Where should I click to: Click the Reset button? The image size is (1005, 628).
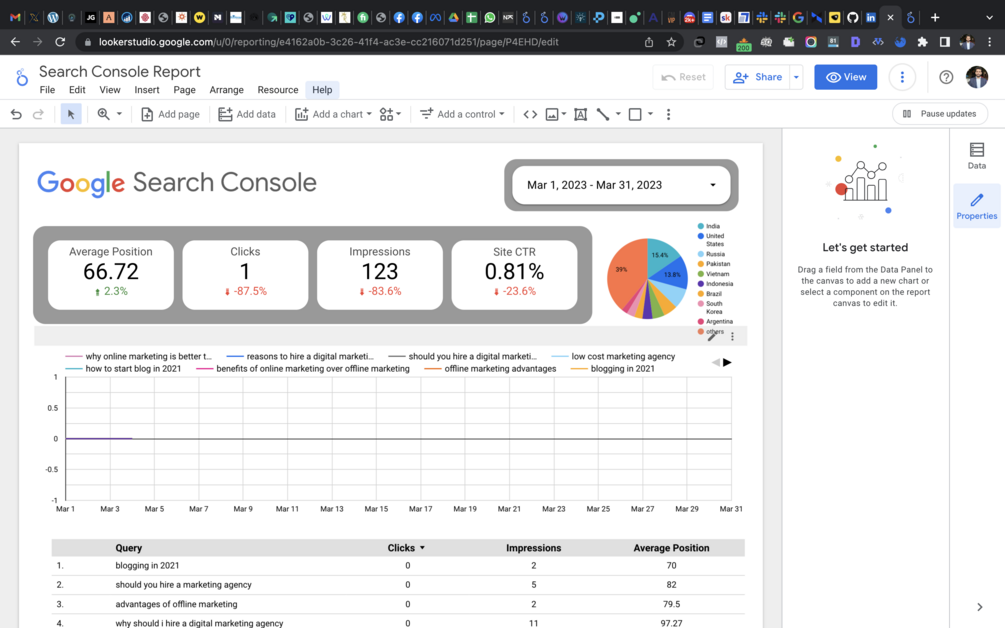click(683, 77)
